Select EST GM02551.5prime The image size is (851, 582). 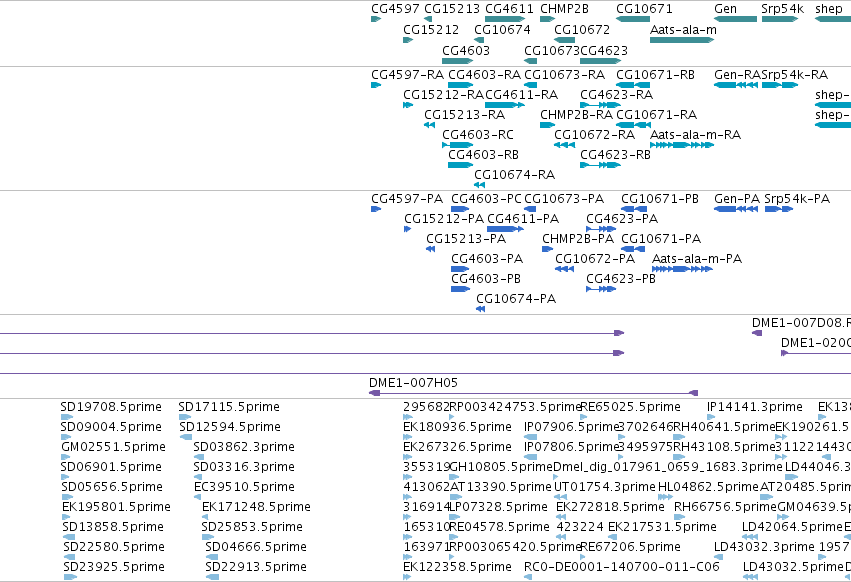point(113,447)
